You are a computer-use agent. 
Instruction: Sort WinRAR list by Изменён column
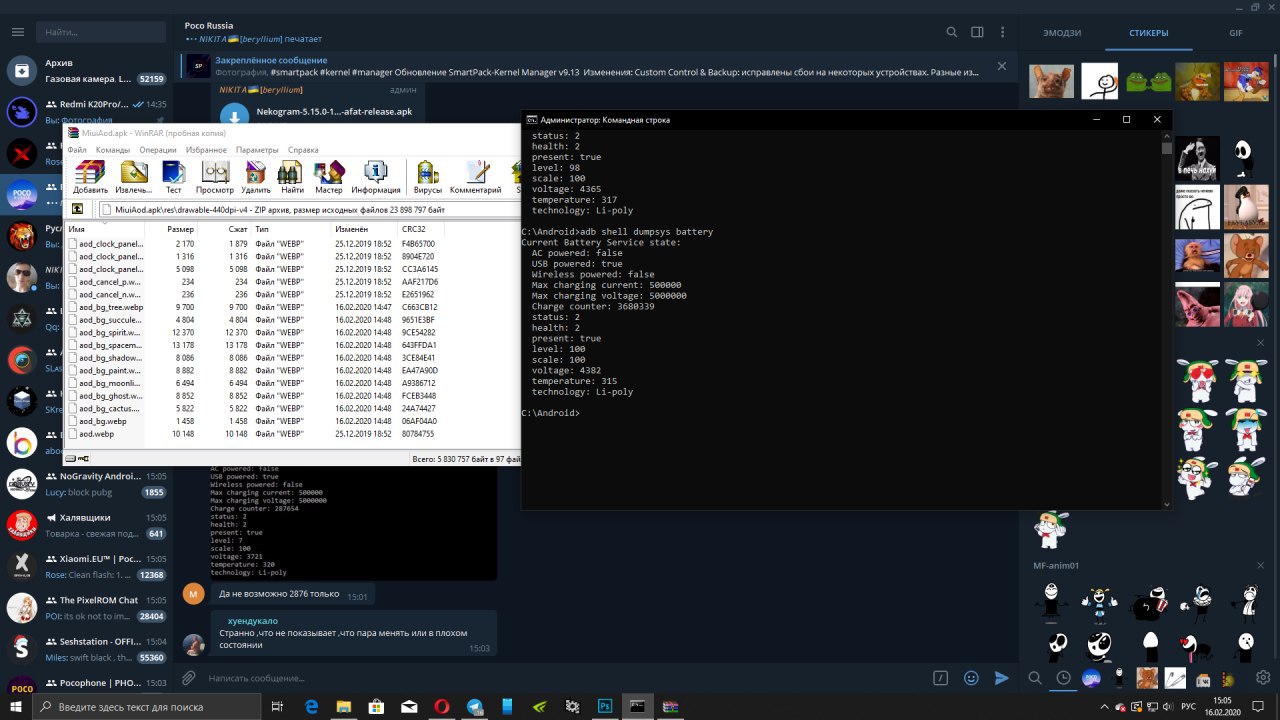364,229
